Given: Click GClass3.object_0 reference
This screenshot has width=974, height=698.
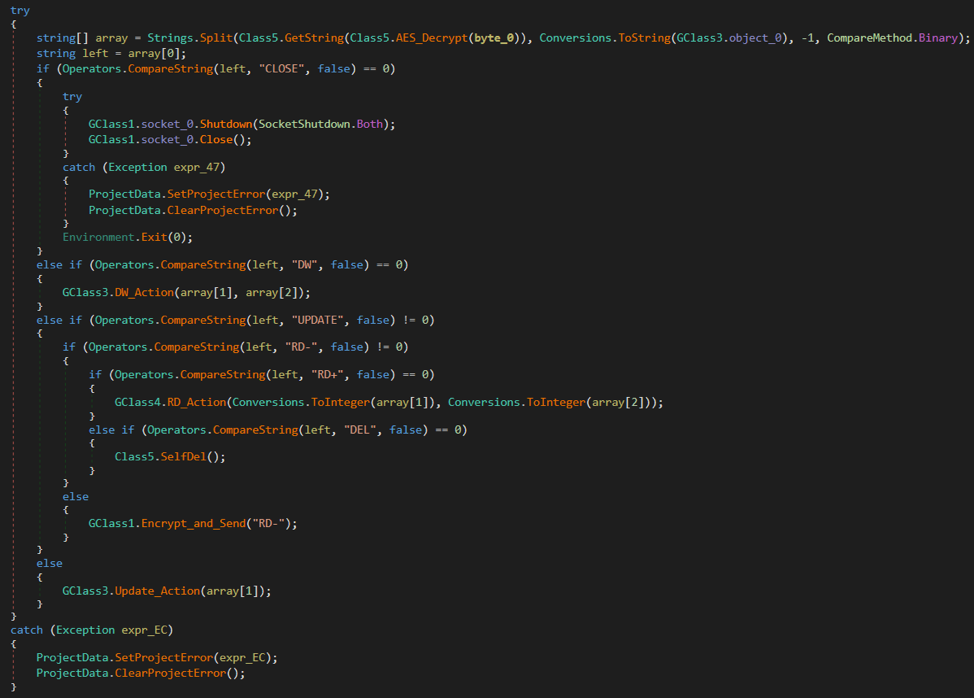Looking at the screenshot, I should click(x=729, y=38).
